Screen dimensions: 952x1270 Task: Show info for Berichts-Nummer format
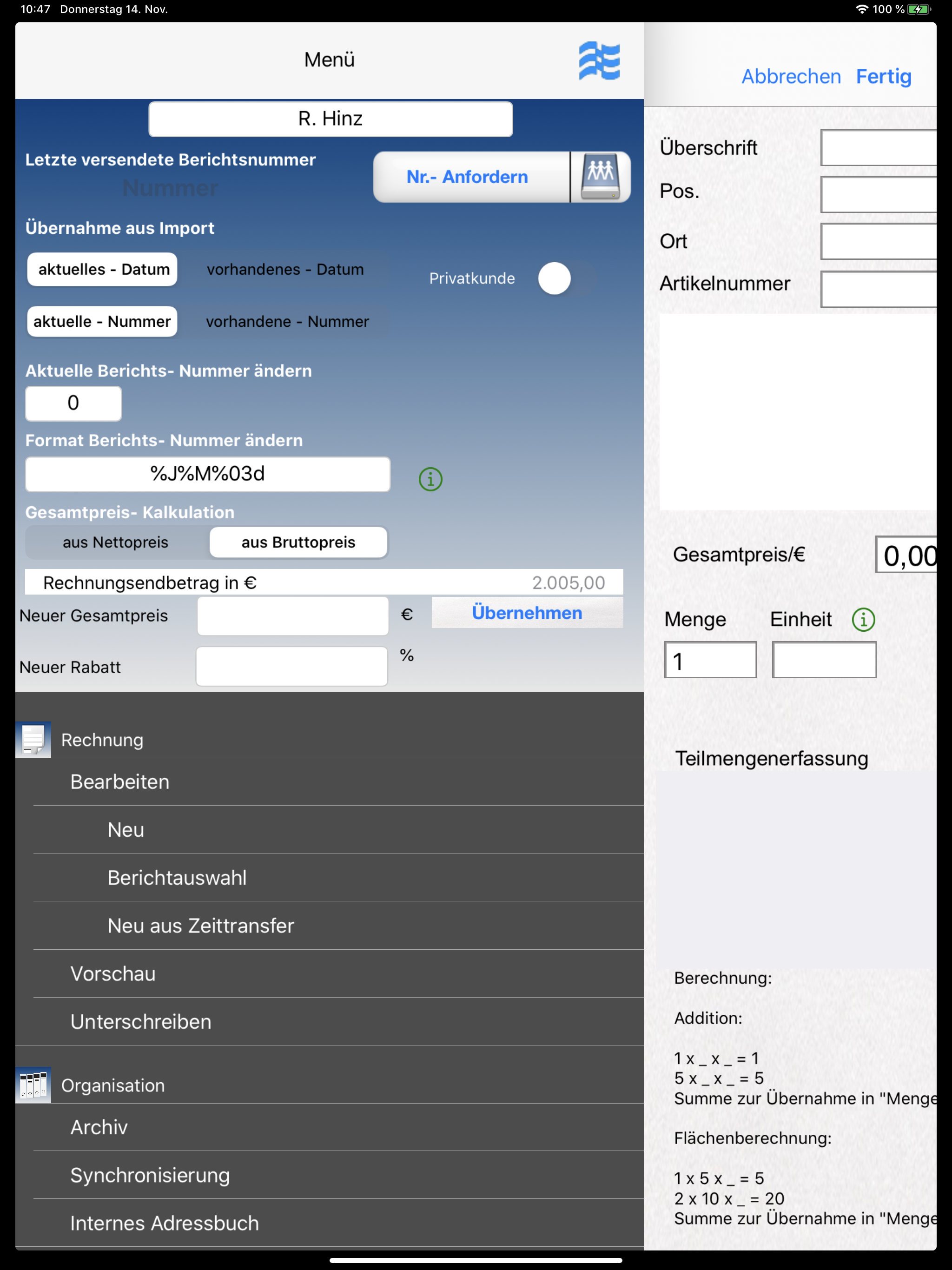point(430,479)
